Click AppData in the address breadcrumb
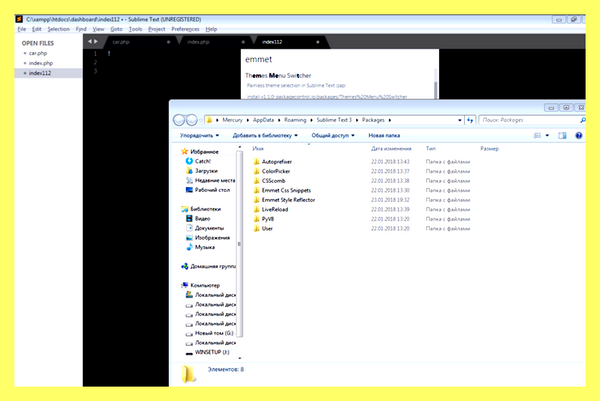Image resolution: width=600 pixels, height=401 pixels. point(263,120)
